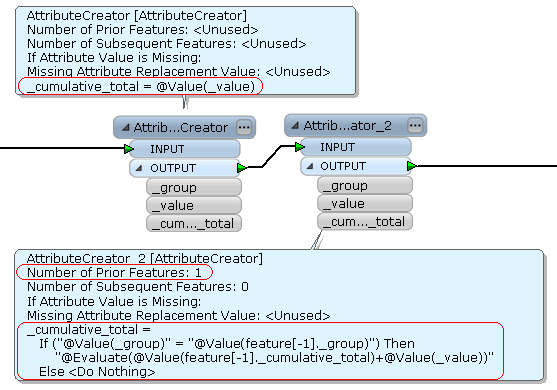Select the Attrib...Creator transformer title

180,128
